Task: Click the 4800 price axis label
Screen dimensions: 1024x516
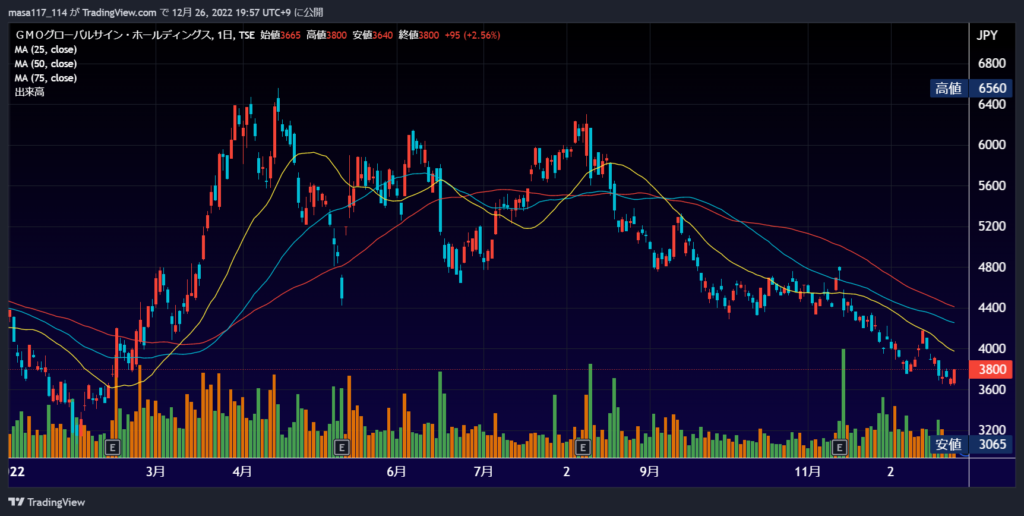Action: tap(991, 267)
